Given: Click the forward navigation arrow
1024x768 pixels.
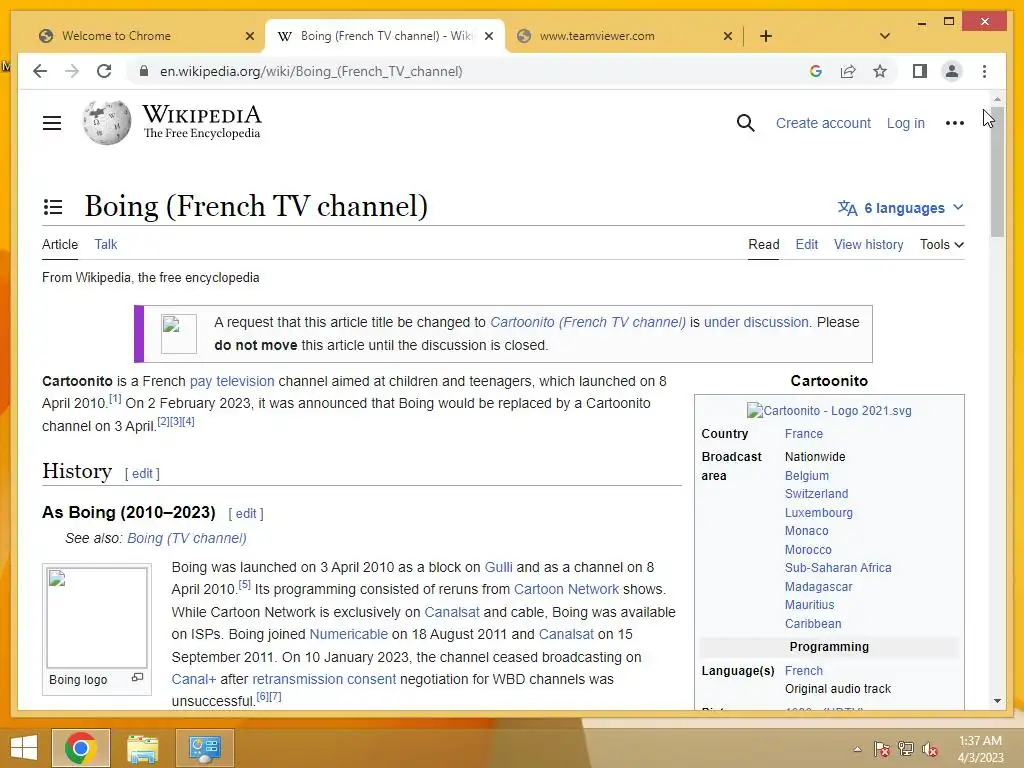Looking at the screenshot, I should [x=72, y=71].
